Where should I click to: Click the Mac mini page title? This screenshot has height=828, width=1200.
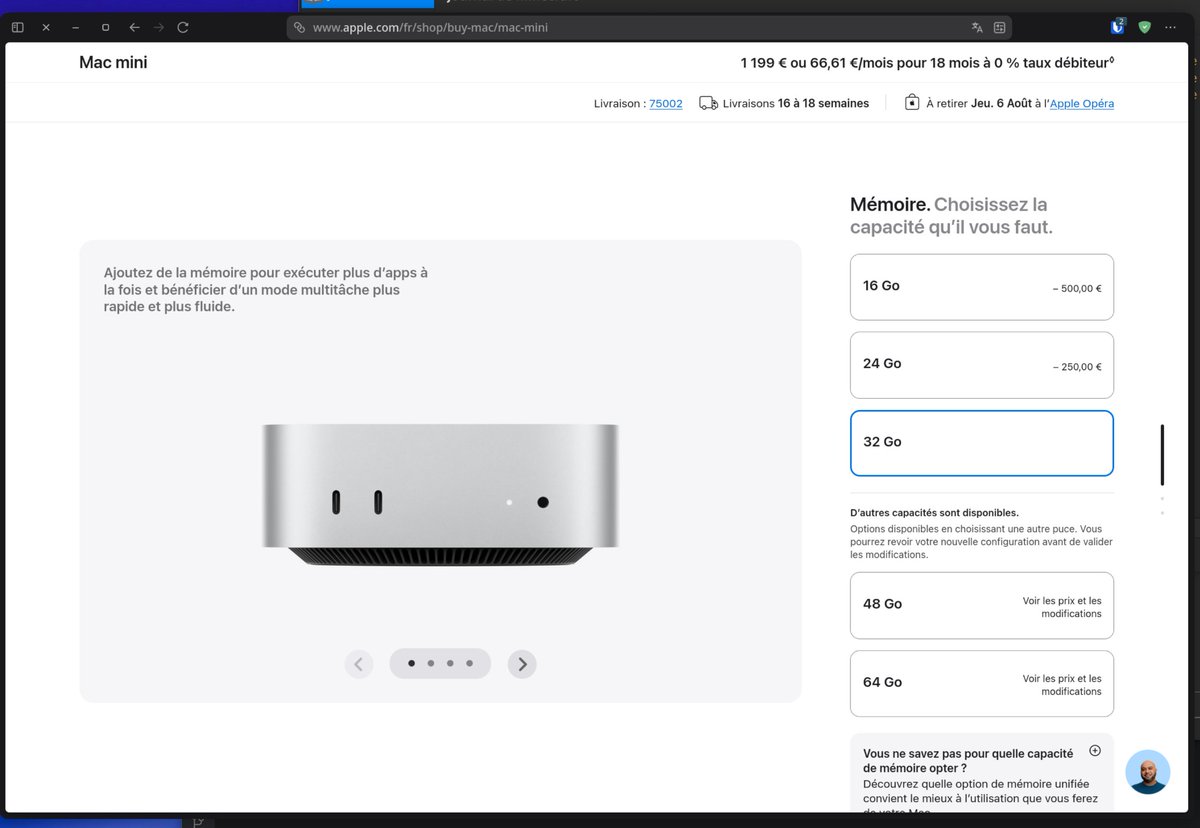[113, 62]
